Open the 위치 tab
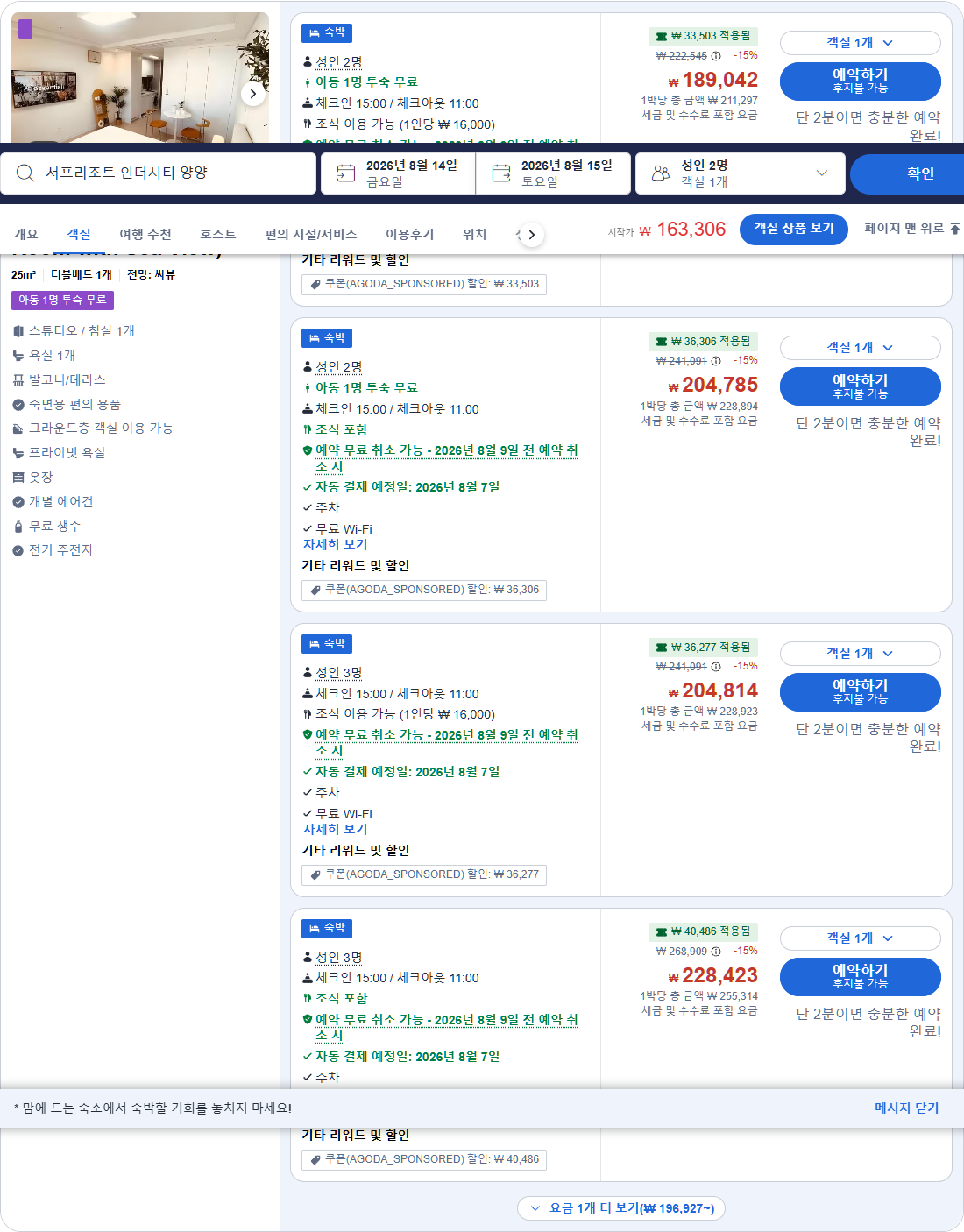This screenshot has width=964, height=1232. coord(475,234)
